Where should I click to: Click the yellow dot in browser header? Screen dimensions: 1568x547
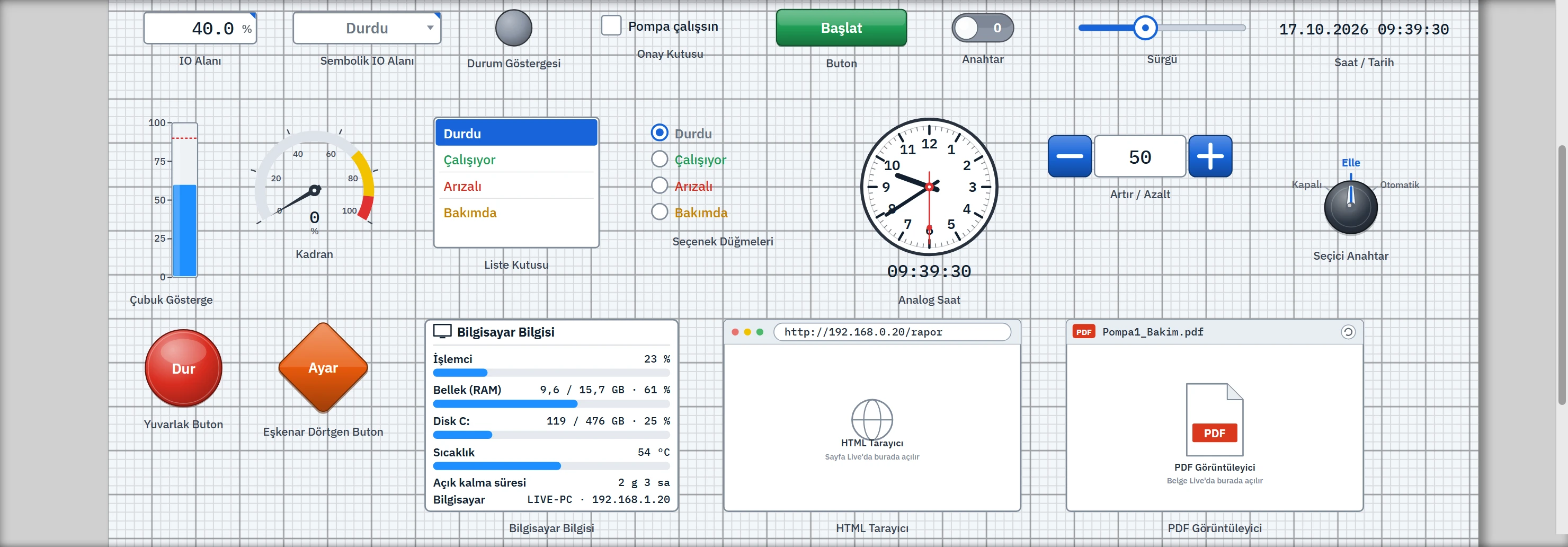click(747, 332)
